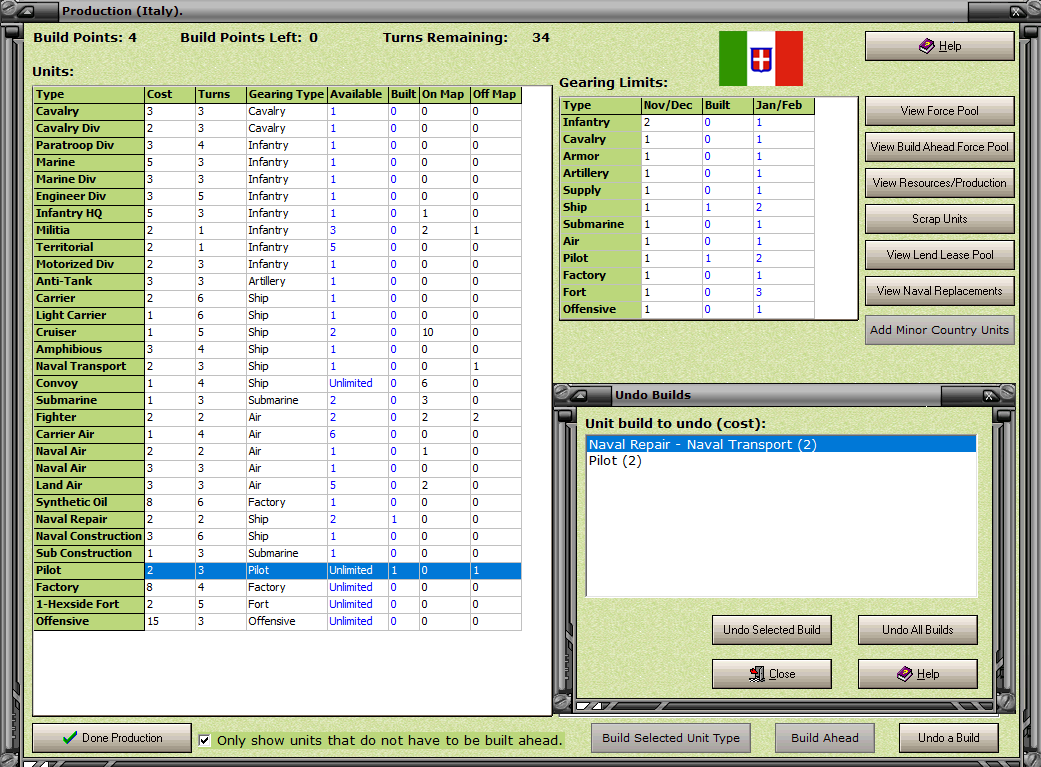
Task: Select the Anti-Tank unit row
Action: [278, 282]
